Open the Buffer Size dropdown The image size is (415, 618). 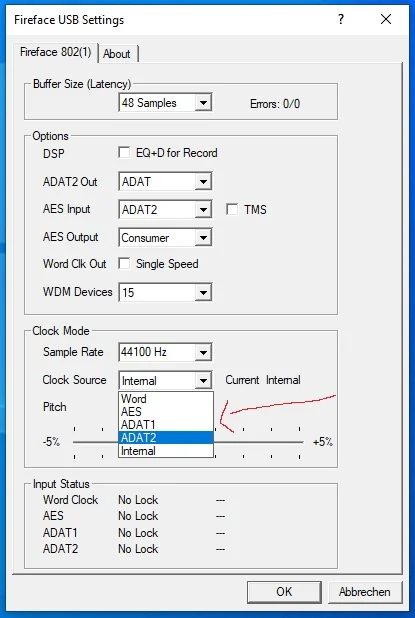[203, 103]
